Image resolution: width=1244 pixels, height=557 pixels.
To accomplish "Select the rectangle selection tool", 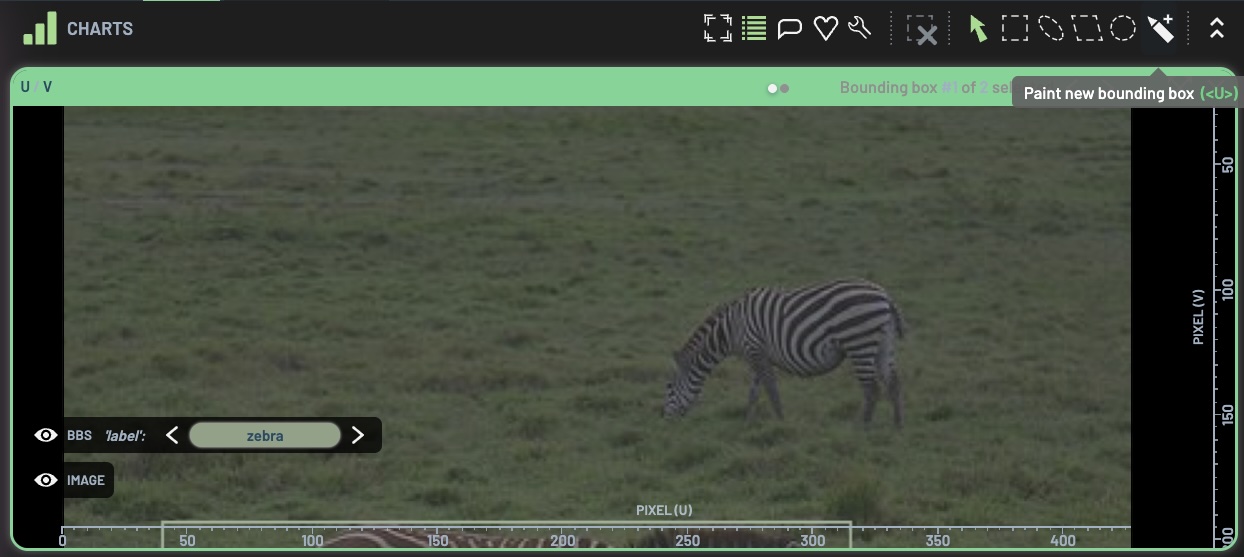I will pos(1015,28).
